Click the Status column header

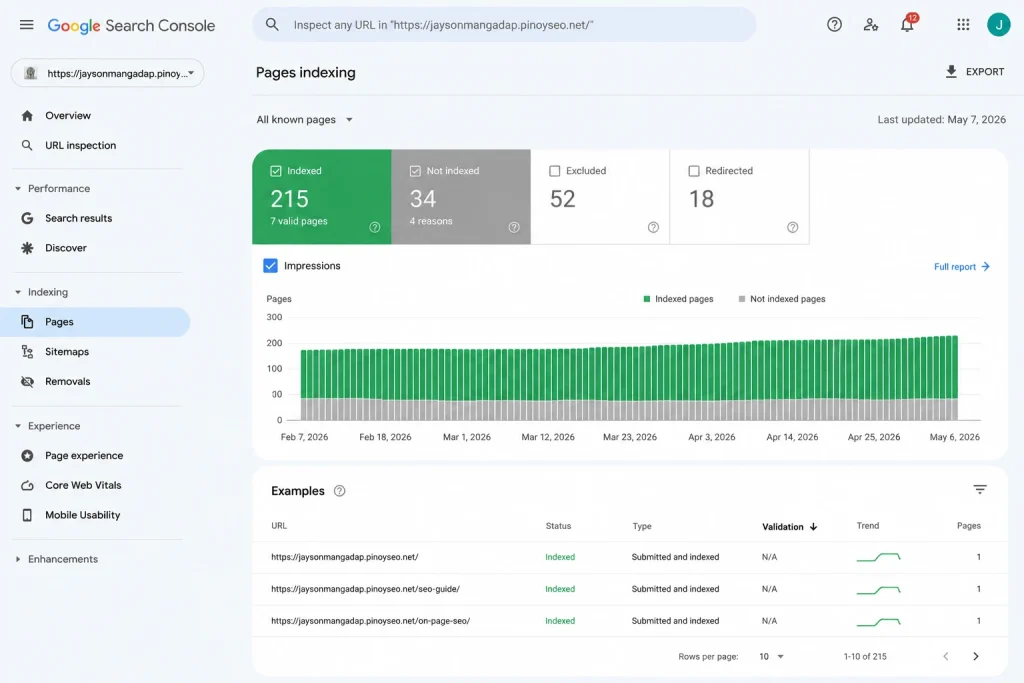pos(558,526)
